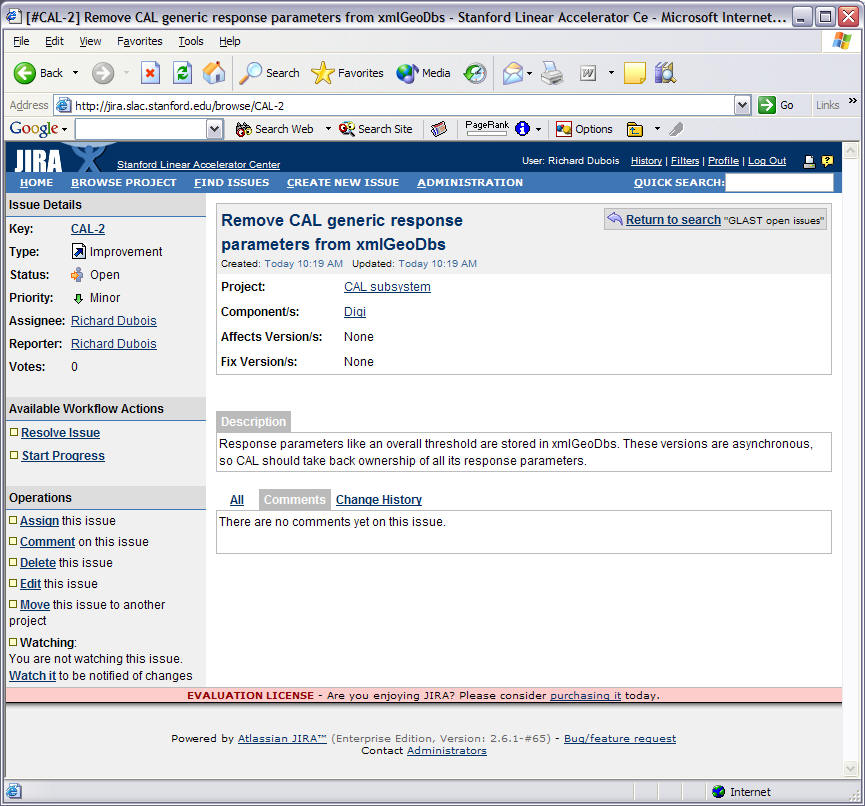Click the Print icon
The image size is (865, 806).
click(x=552, y=73)
